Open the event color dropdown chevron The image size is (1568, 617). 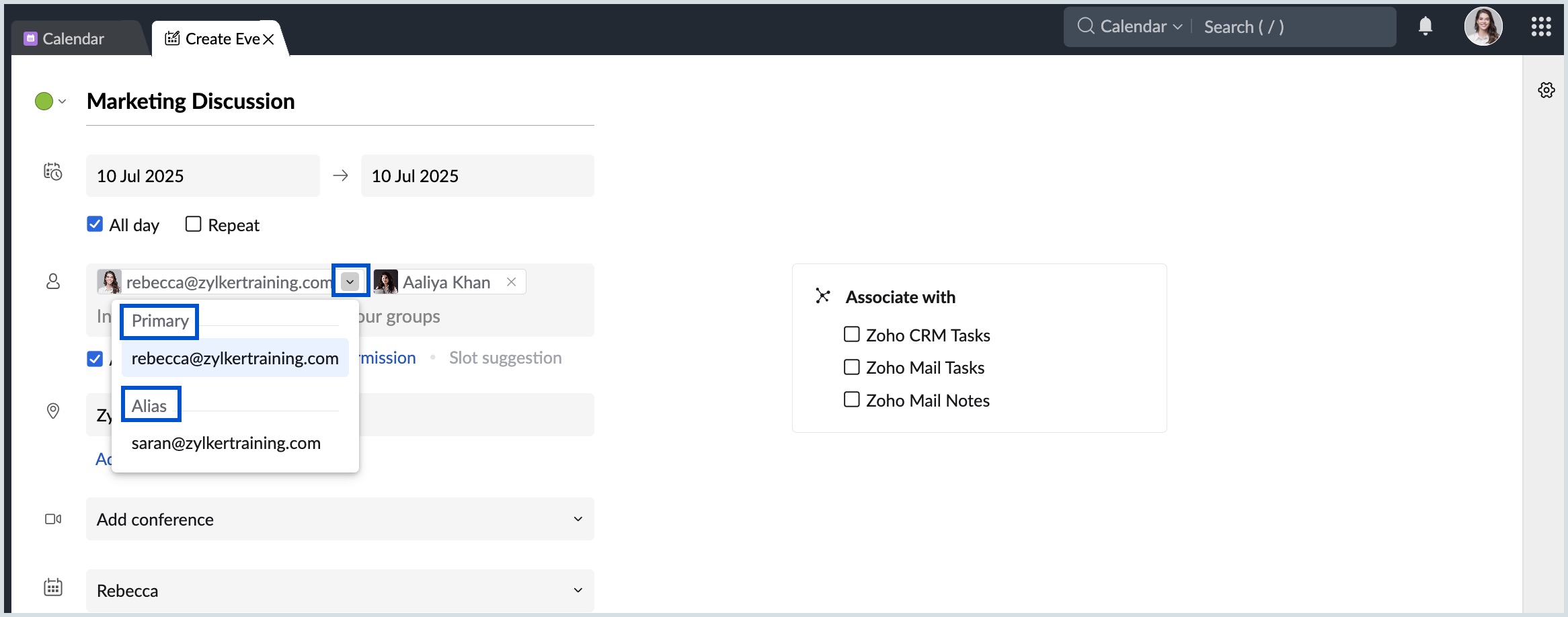point(63,101)
